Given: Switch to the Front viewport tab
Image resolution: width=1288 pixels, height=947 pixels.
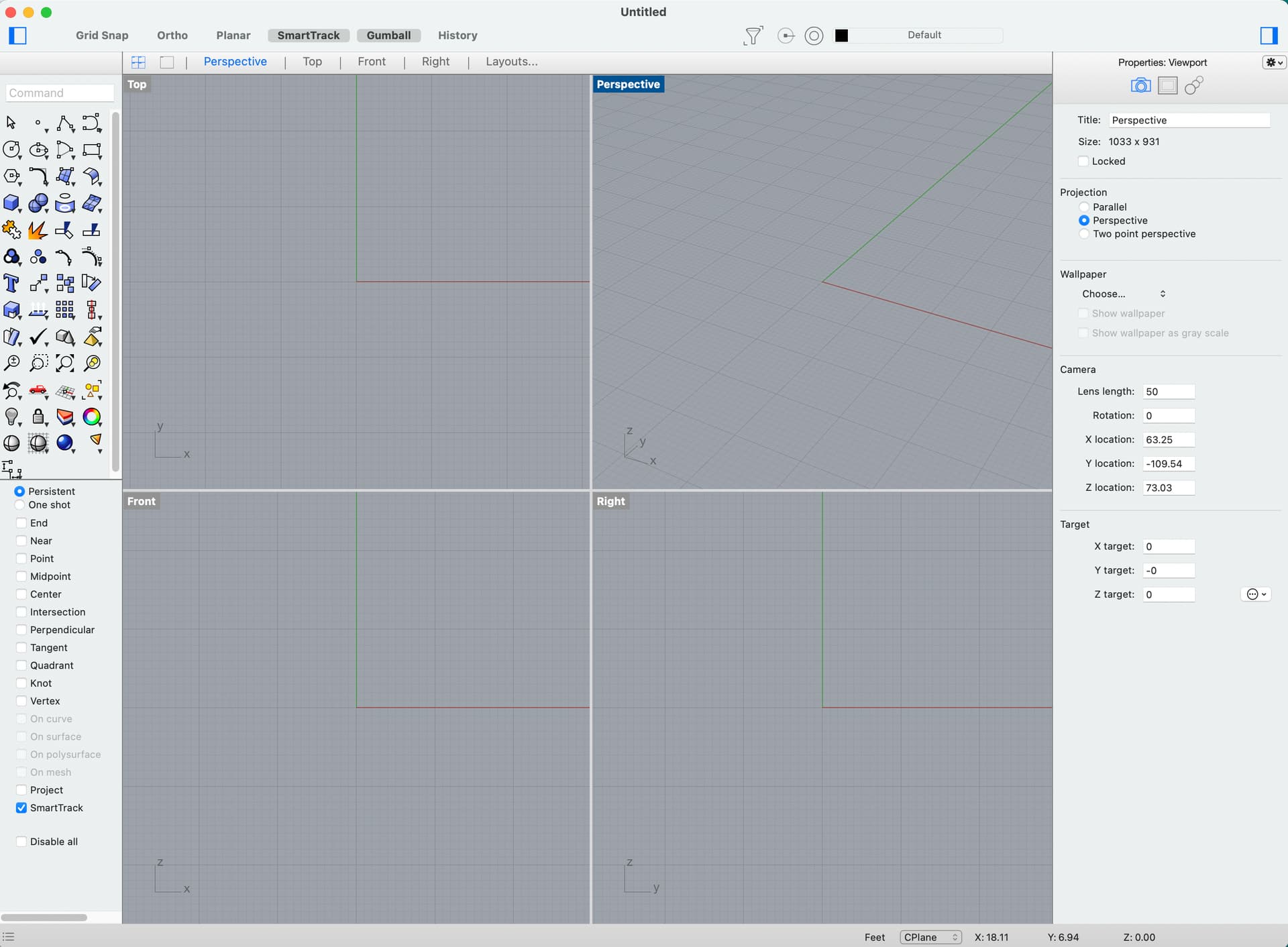Looking at the screenshot, I should pos(372,62).
